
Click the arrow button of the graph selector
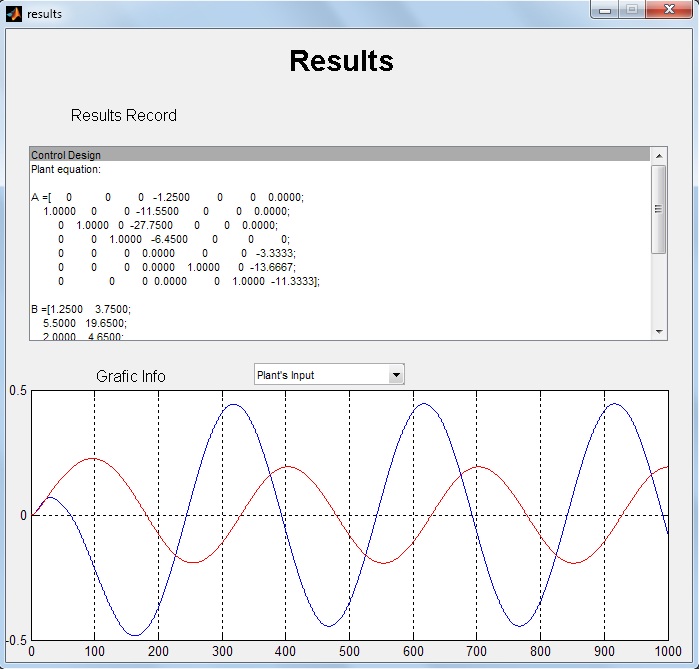pyautogui.click(x=396, y=375)
